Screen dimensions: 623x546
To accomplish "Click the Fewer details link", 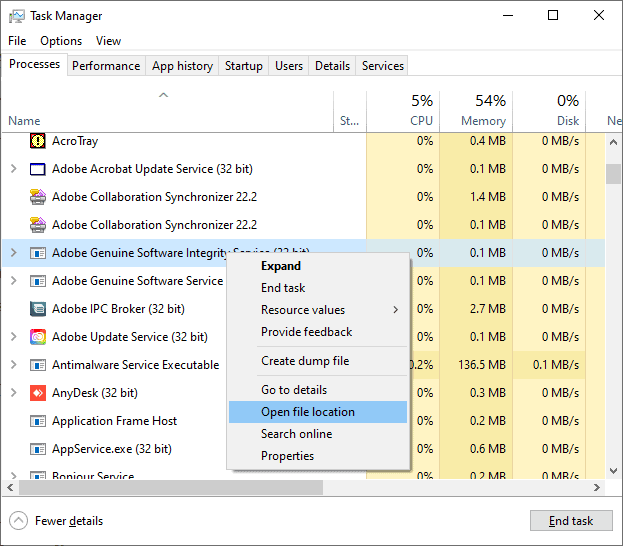I will point(69,521).
